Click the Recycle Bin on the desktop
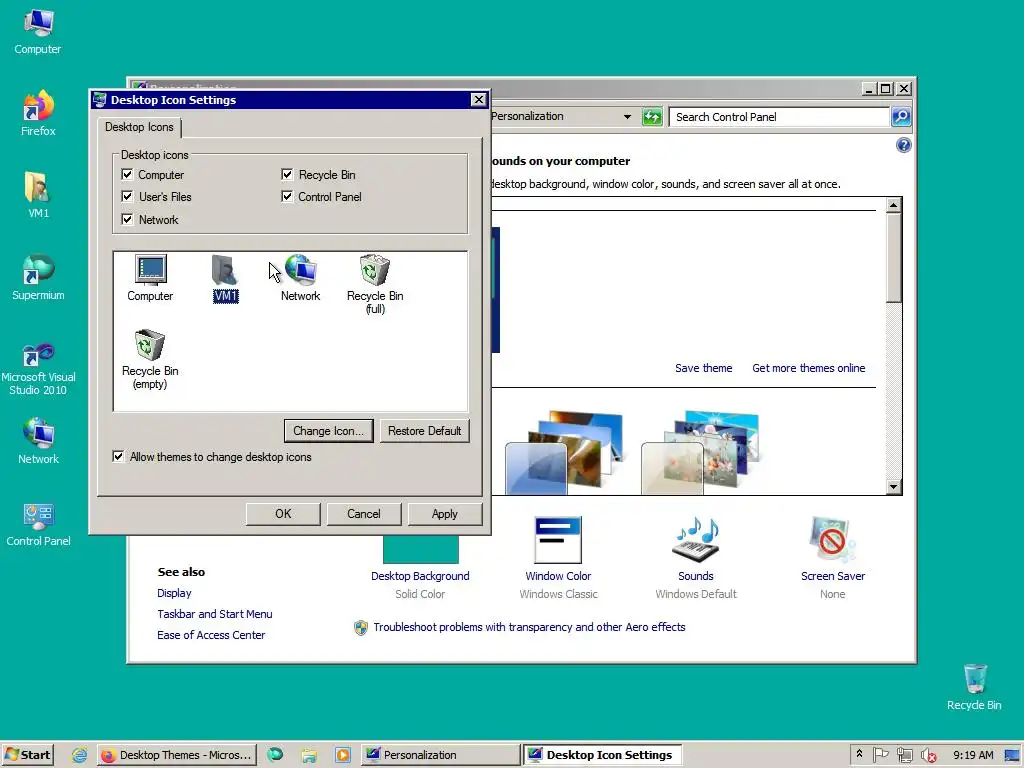Screen dimensions: 1024x768 point(974,687)
